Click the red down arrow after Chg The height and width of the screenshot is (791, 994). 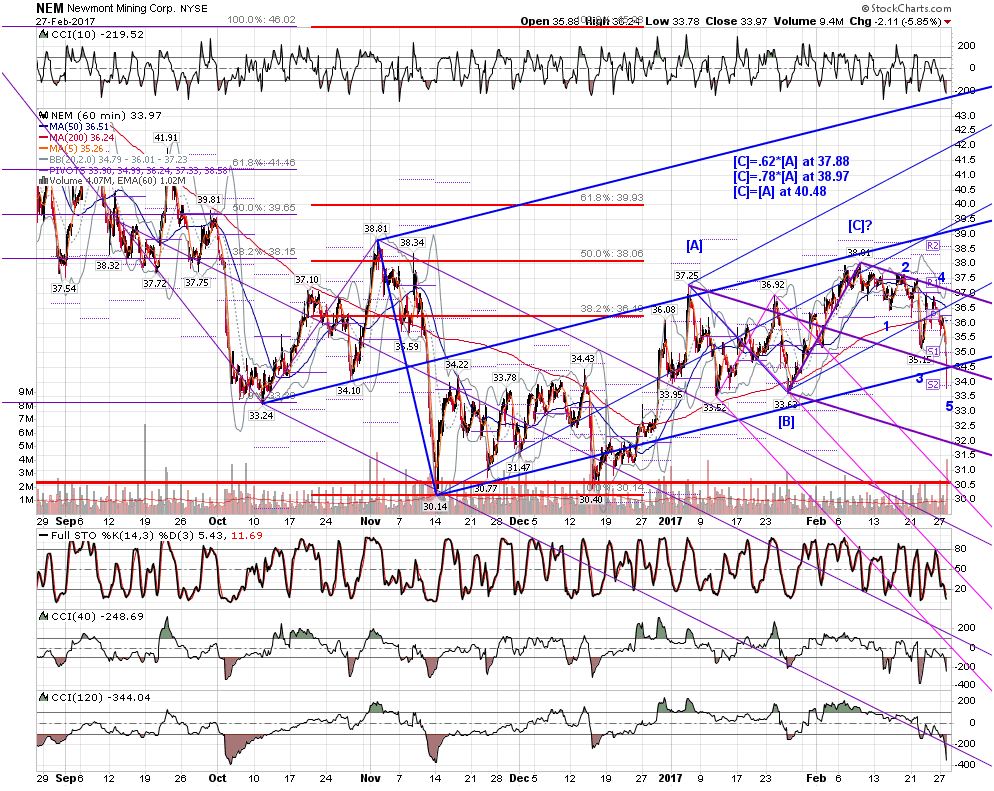click(947, 22)
